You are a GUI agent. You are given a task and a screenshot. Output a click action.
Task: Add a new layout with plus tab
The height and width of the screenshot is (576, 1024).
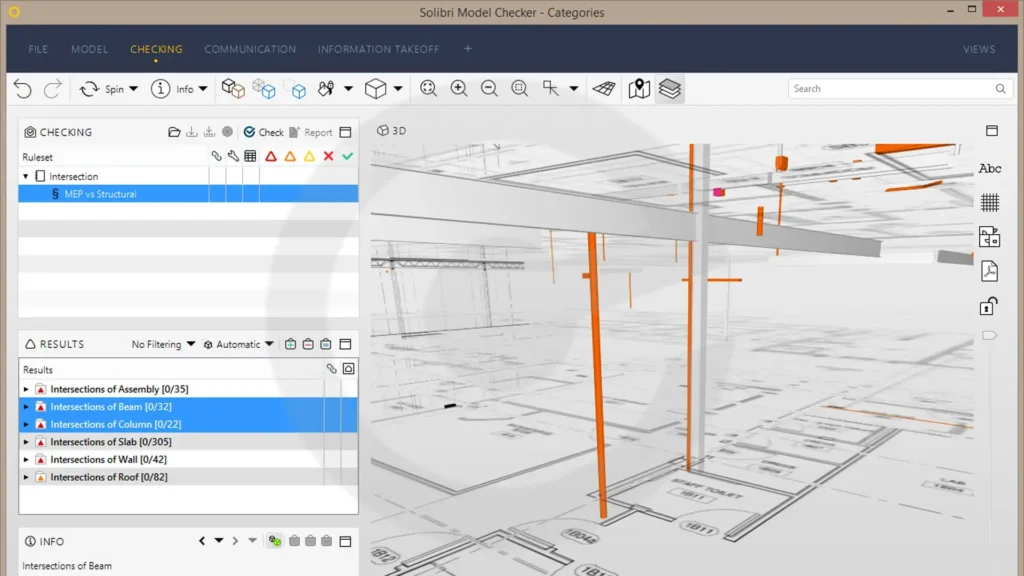tap(468, 49)
